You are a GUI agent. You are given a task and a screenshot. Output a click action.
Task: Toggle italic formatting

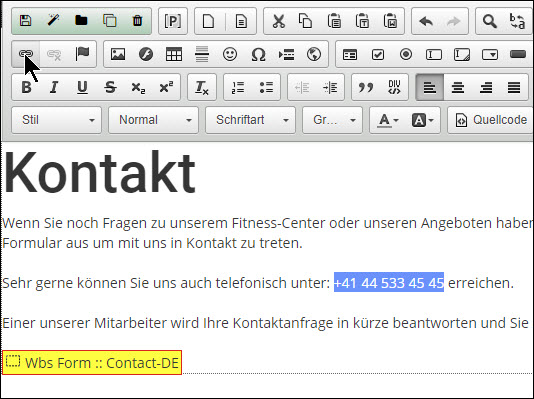pyautogui.click(x=54, y=87)
